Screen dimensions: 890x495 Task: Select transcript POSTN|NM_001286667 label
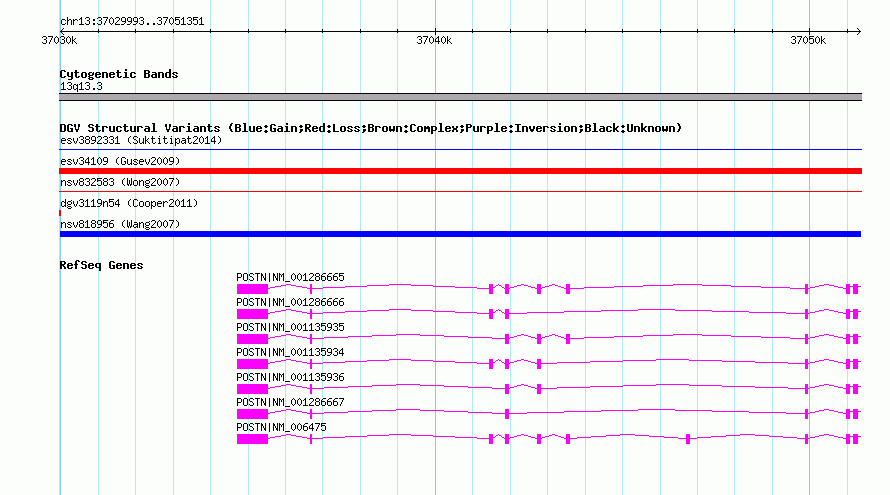pyautogui.click(x=290, y=402)
